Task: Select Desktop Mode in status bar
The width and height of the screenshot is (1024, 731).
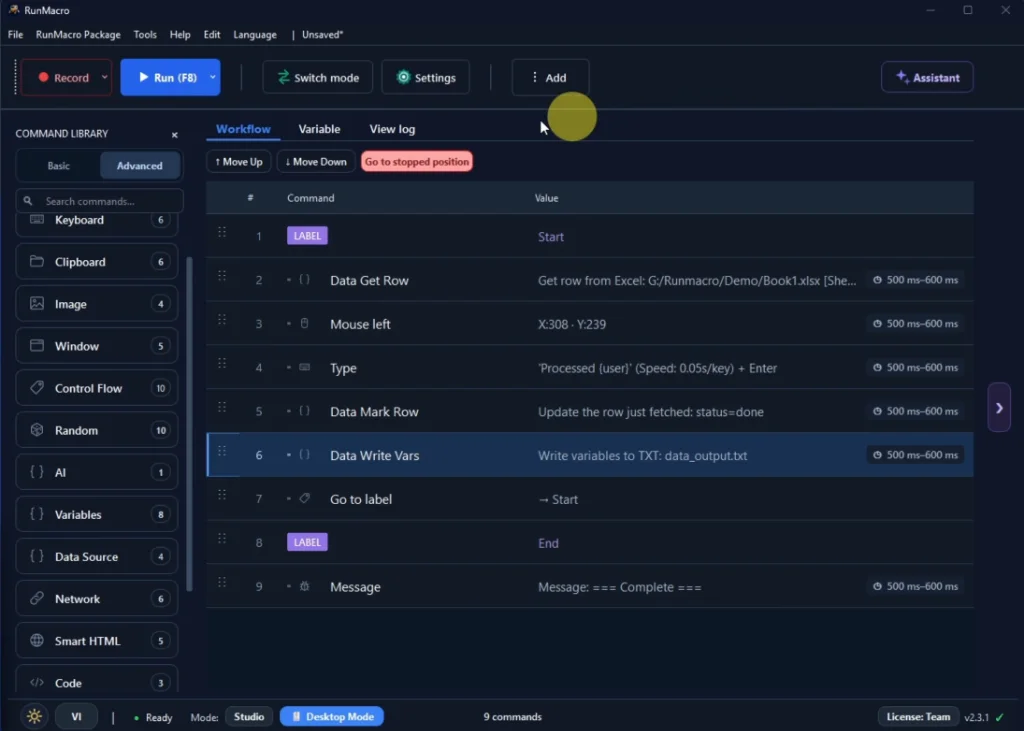Action: click(332, 717)
